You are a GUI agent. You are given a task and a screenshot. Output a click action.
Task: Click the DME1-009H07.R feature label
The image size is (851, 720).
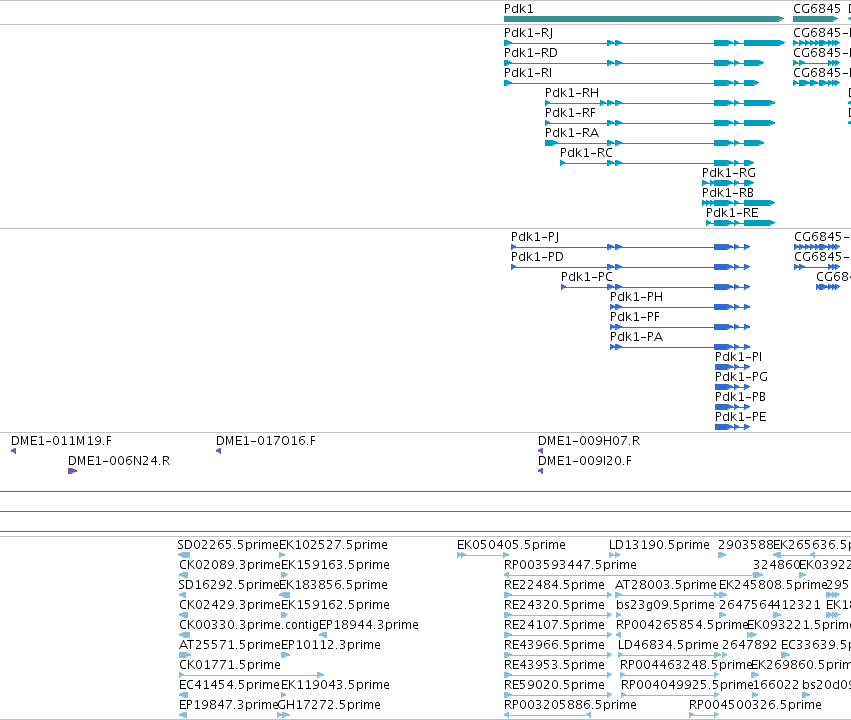589,441
